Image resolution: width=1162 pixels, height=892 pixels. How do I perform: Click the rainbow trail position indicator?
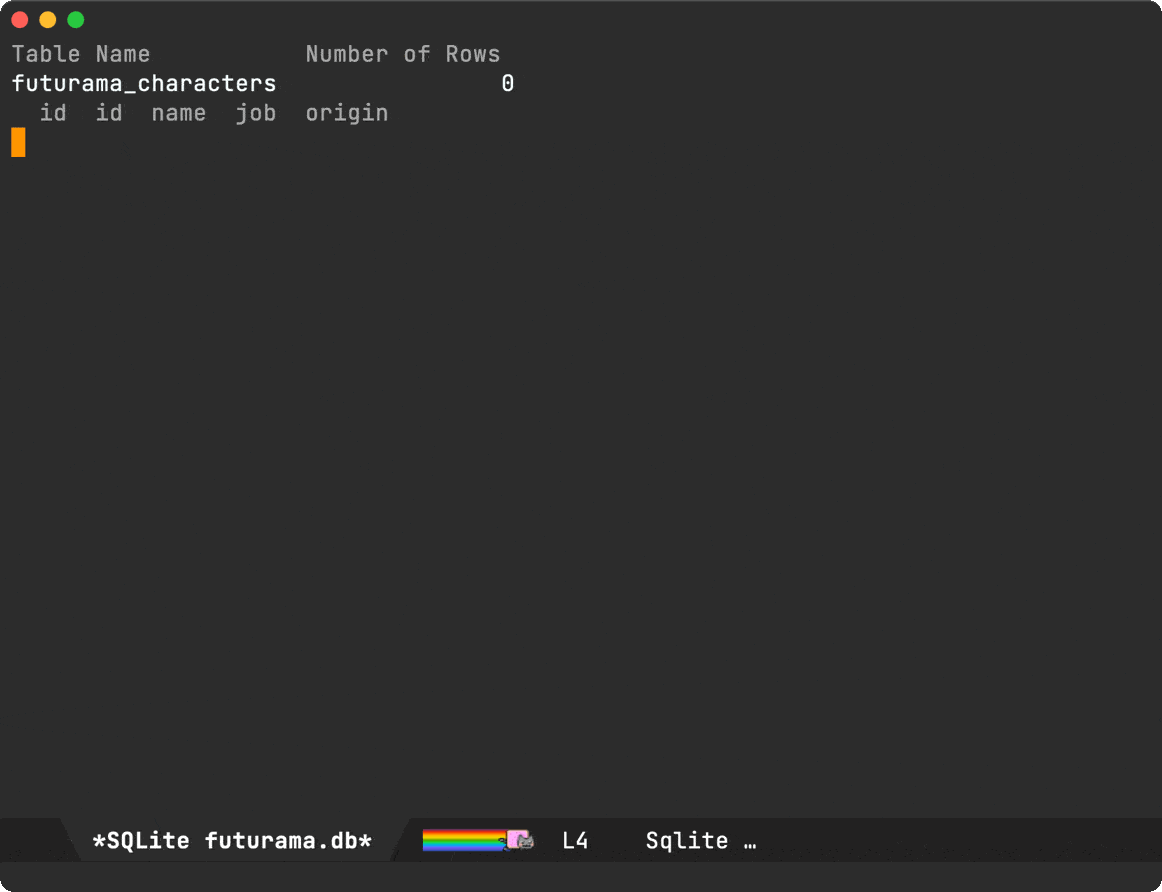pos(465,840)
